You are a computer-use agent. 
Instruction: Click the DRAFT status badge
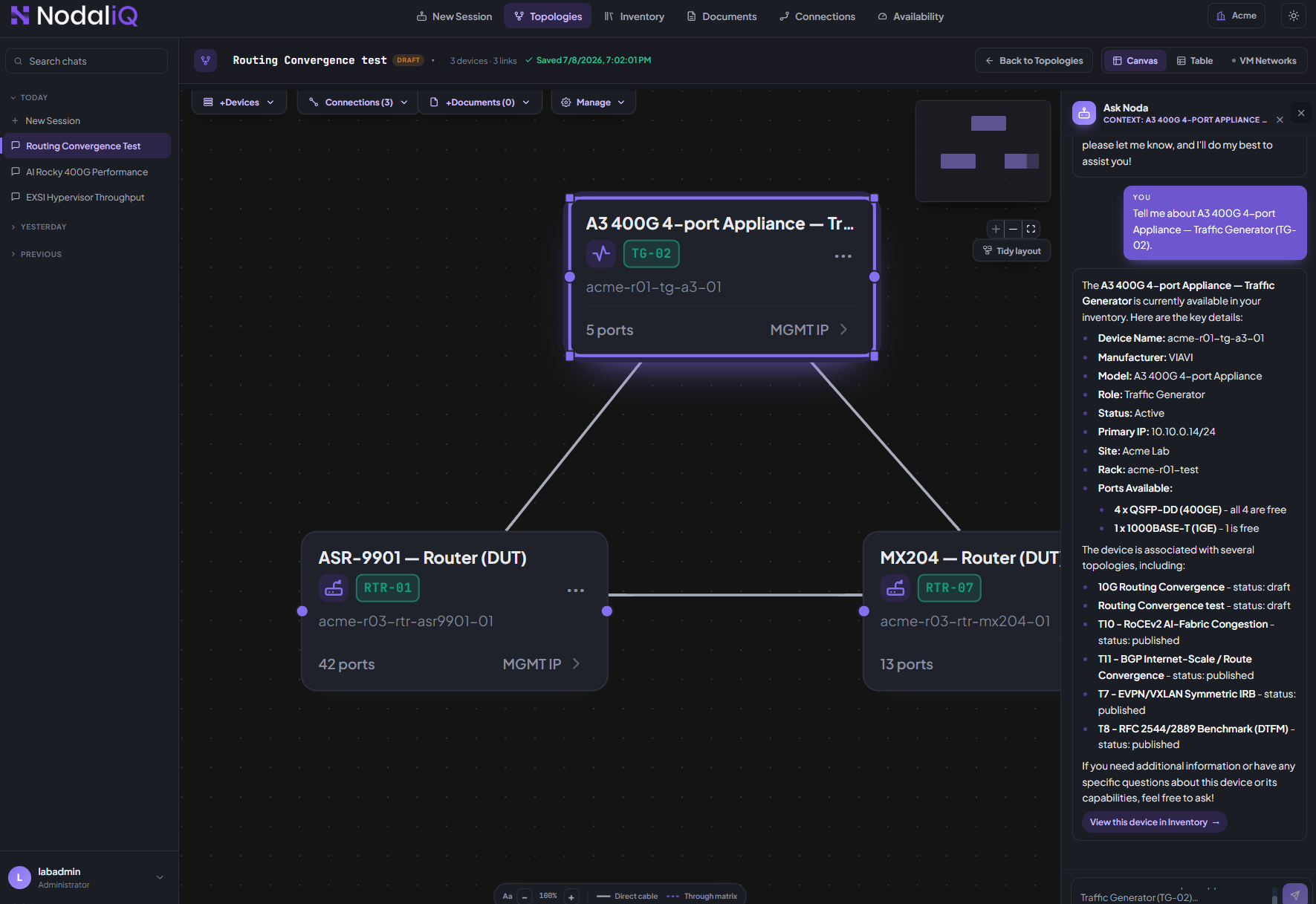coord(408,60)
